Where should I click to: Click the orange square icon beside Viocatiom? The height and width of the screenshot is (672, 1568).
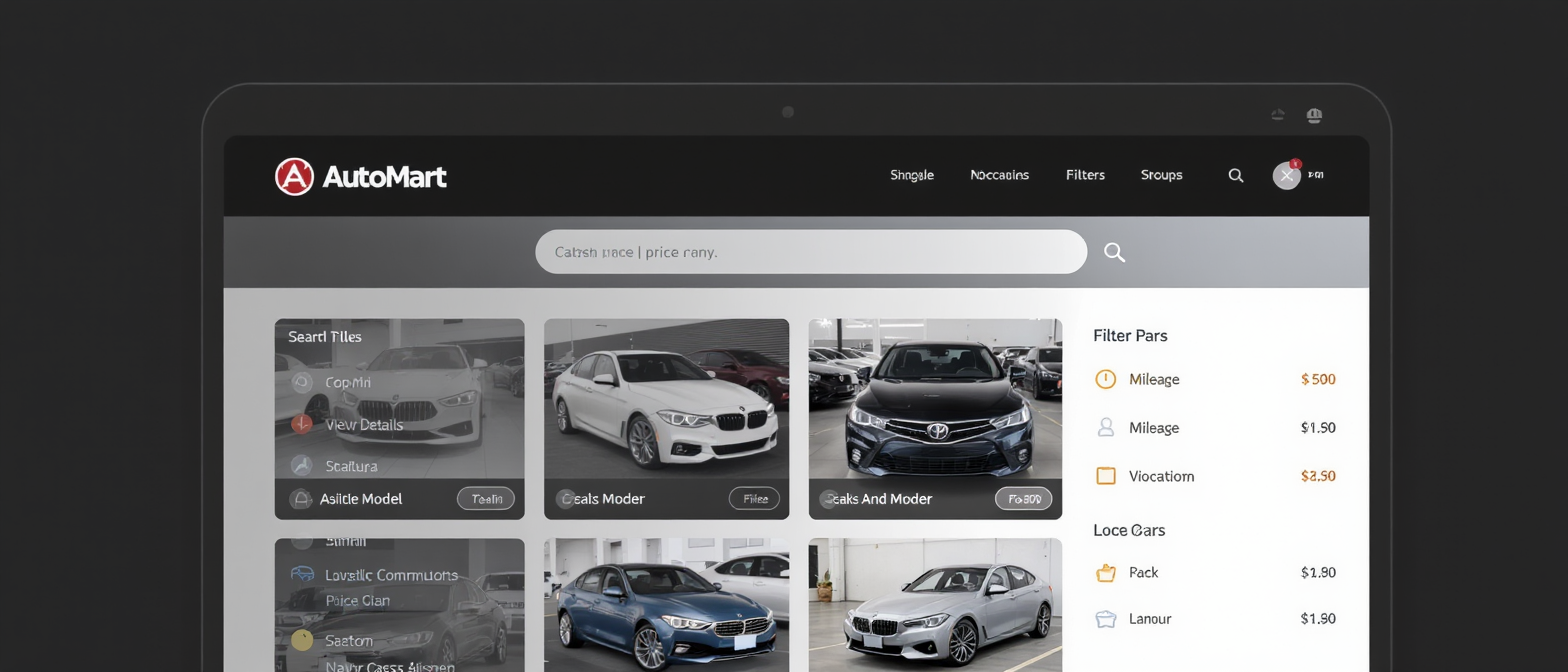1105,476
